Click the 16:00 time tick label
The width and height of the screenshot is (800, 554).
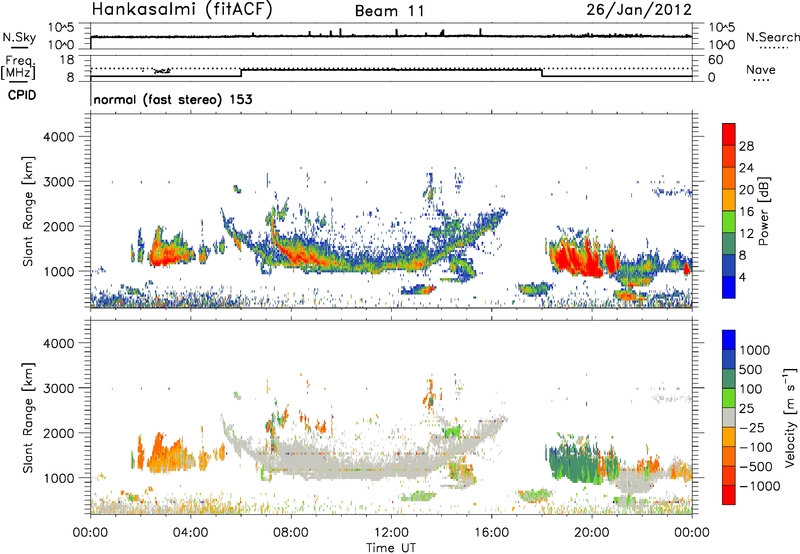coord(491,533)
